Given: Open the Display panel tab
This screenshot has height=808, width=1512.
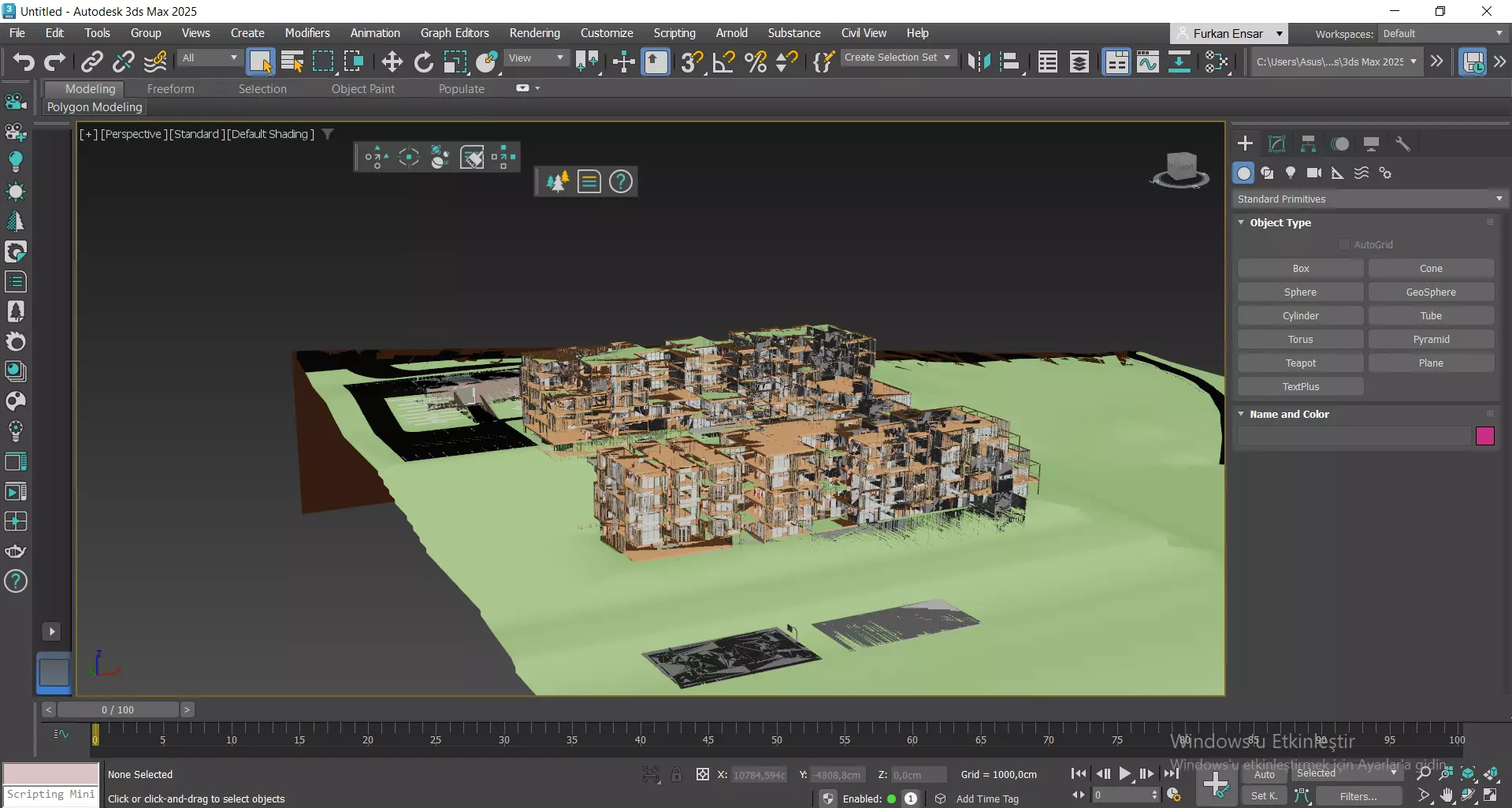Looking at the screenshot, I should [x=1371, y=143].
